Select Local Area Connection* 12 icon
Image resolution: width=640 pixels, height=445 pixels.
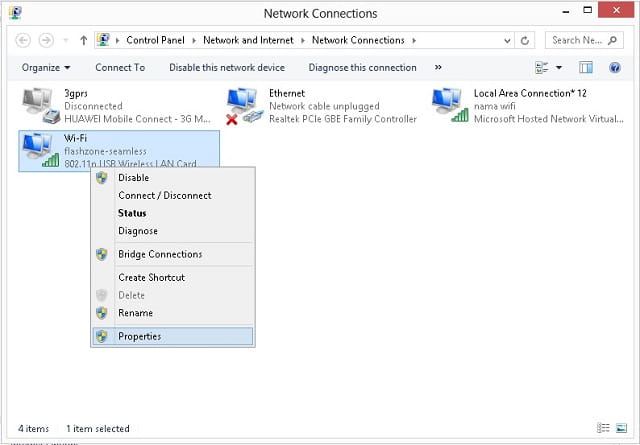(x=450, y=105)
